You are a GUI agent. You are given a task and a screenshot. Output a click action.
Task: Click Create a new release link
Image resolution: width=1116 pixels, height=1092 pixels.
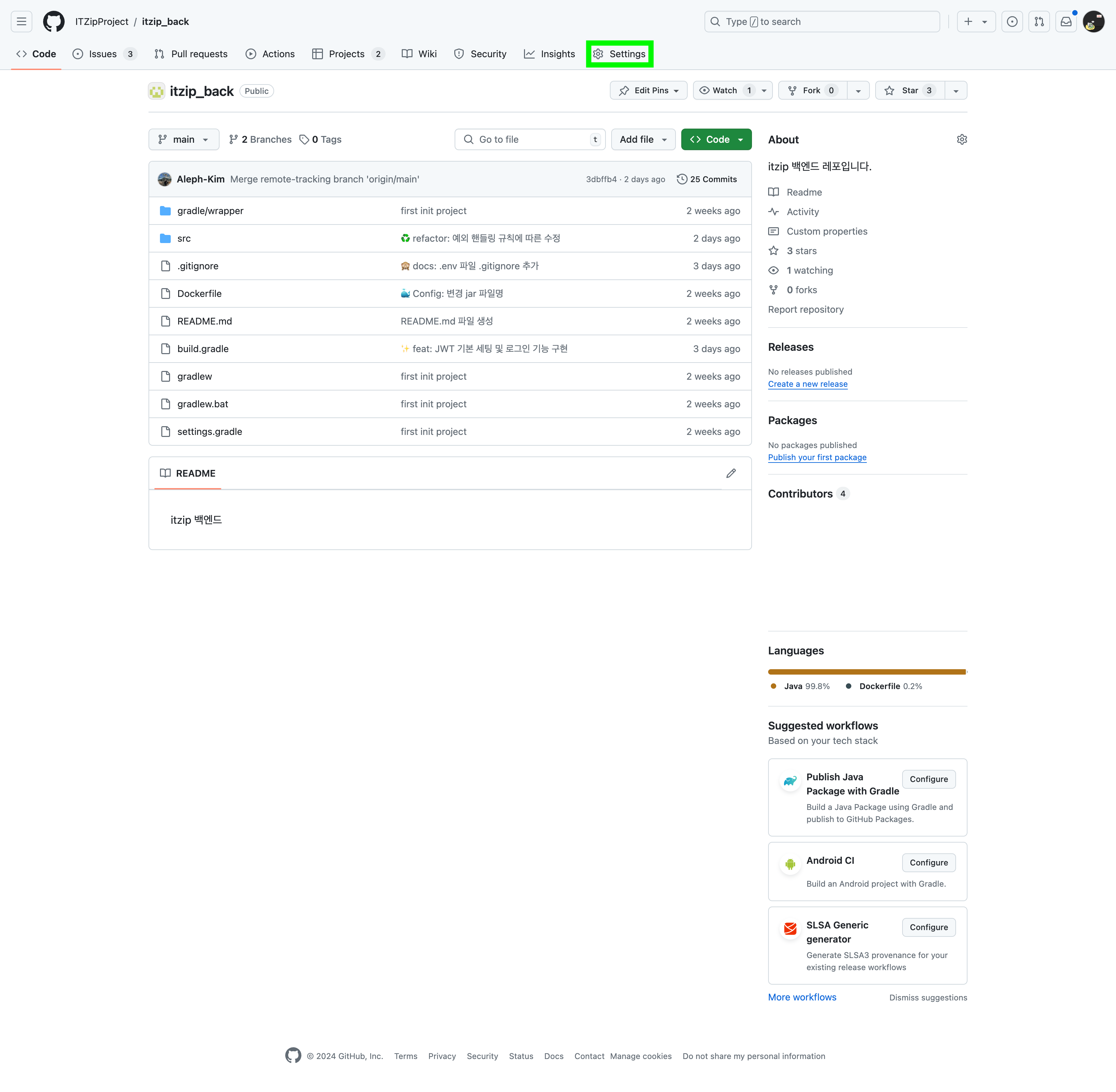[807, 384]
